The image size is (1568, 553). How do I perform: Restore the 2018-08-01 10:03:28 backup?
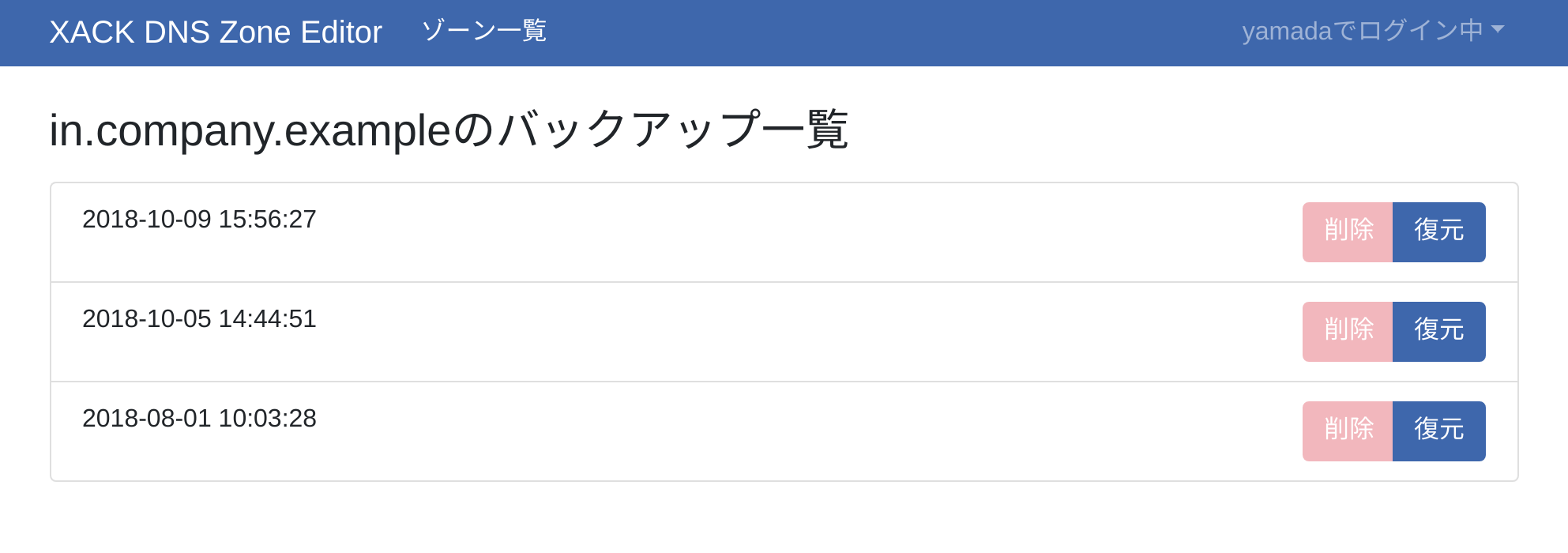point(1438,431)
